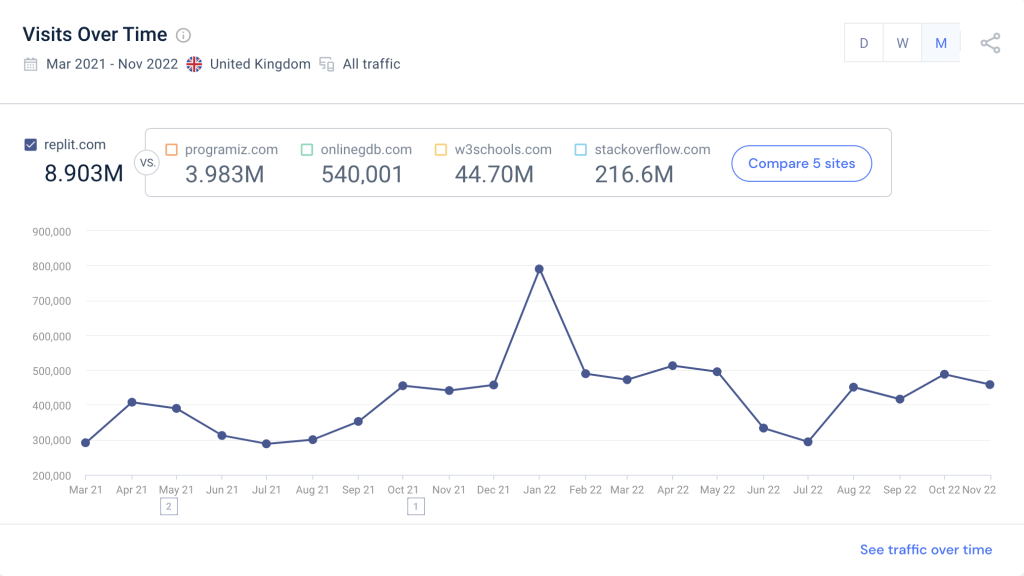
Task: Open annotation marker 1 under Oct 21
Action: click(415, 507)
